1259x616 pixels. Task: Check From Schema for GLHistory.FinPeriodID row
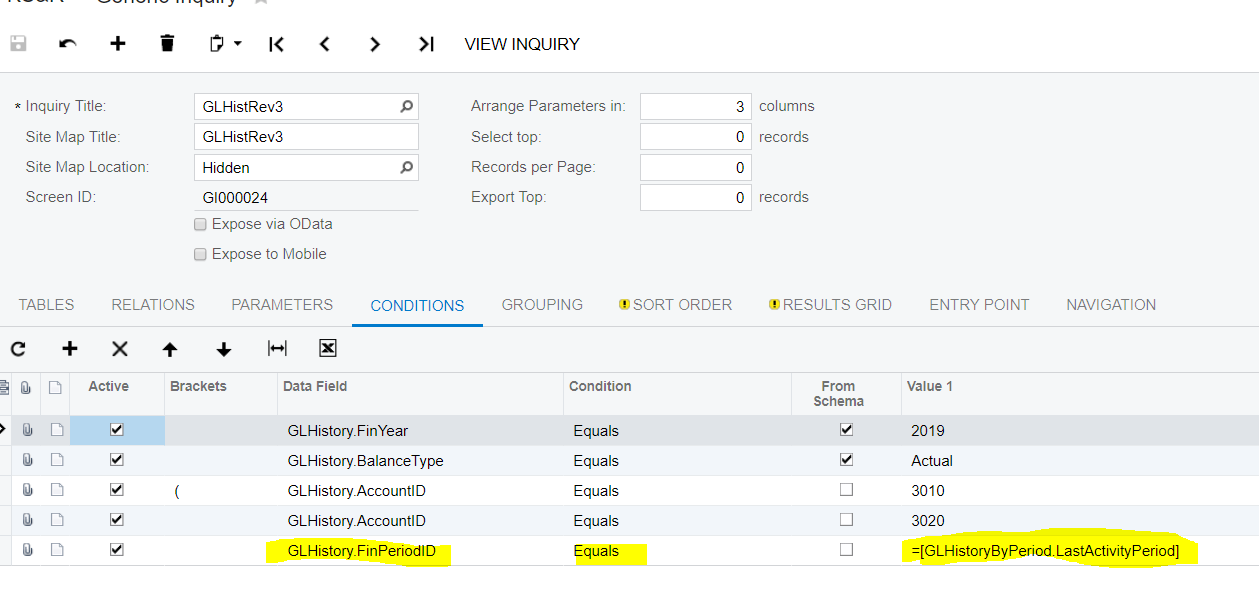[847, 550]
